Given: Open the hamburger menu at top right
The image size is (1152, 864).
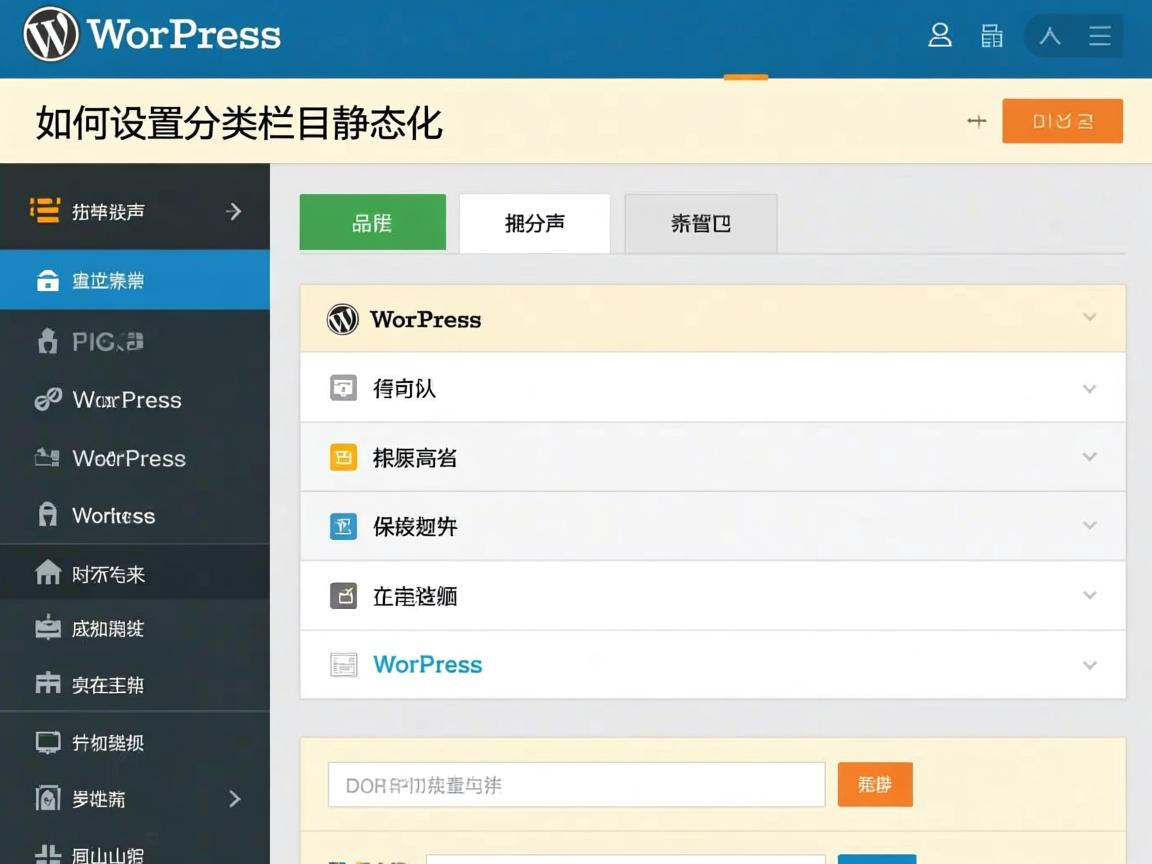Looking at the screenshot, I should point(1100,36).
